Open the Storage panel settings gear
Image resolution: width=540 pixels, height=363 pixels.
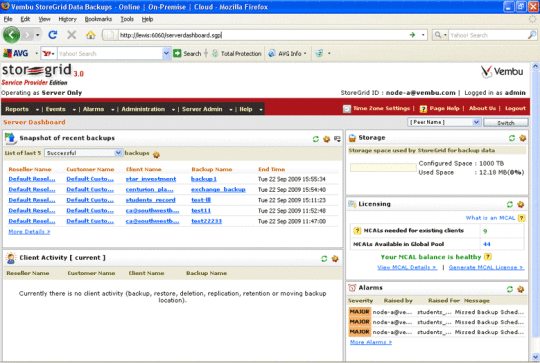click(x=523, y=138)
